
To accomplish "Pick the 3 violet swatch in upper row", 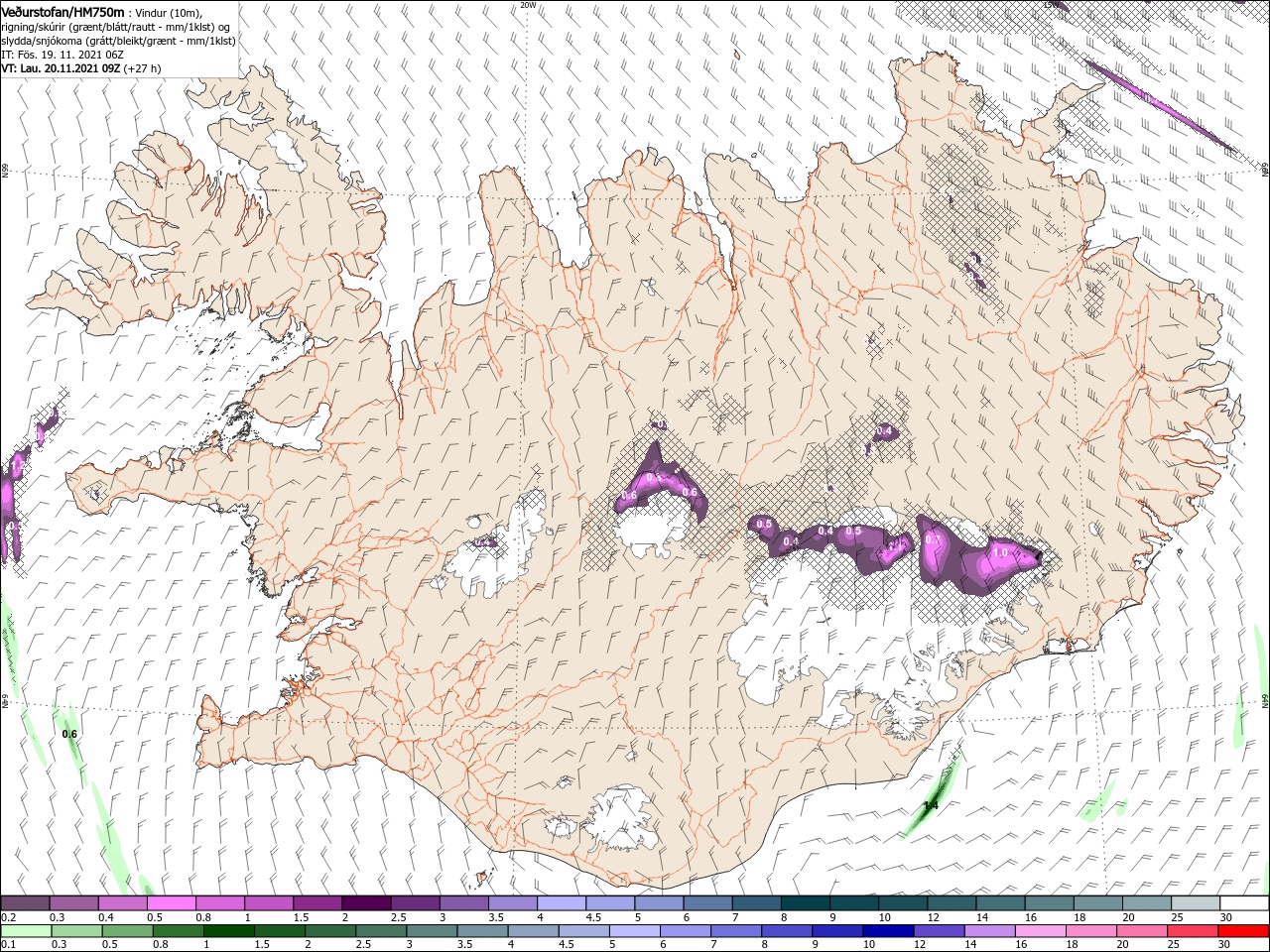I will [x=464, y=903].
